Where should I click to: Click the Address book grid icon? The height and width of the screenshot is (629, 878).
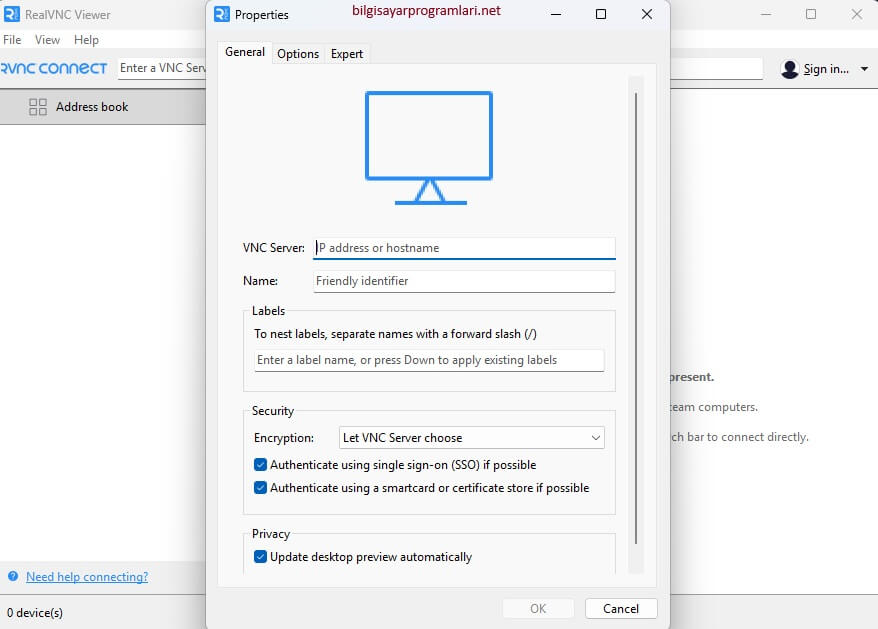(x=38, y=106)
